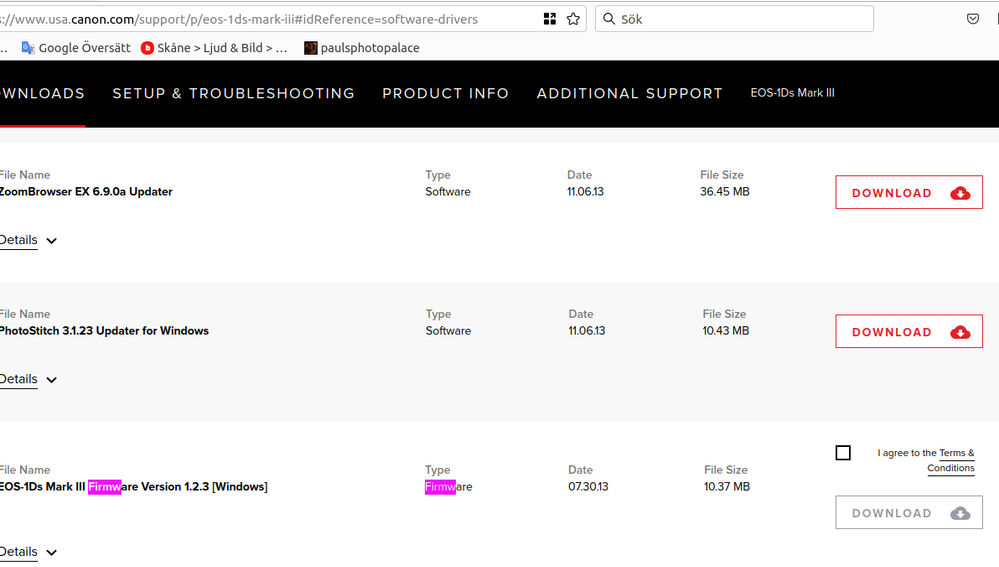Click the Firmware Version 1.2.3 Download button

(x=908, y=513)
